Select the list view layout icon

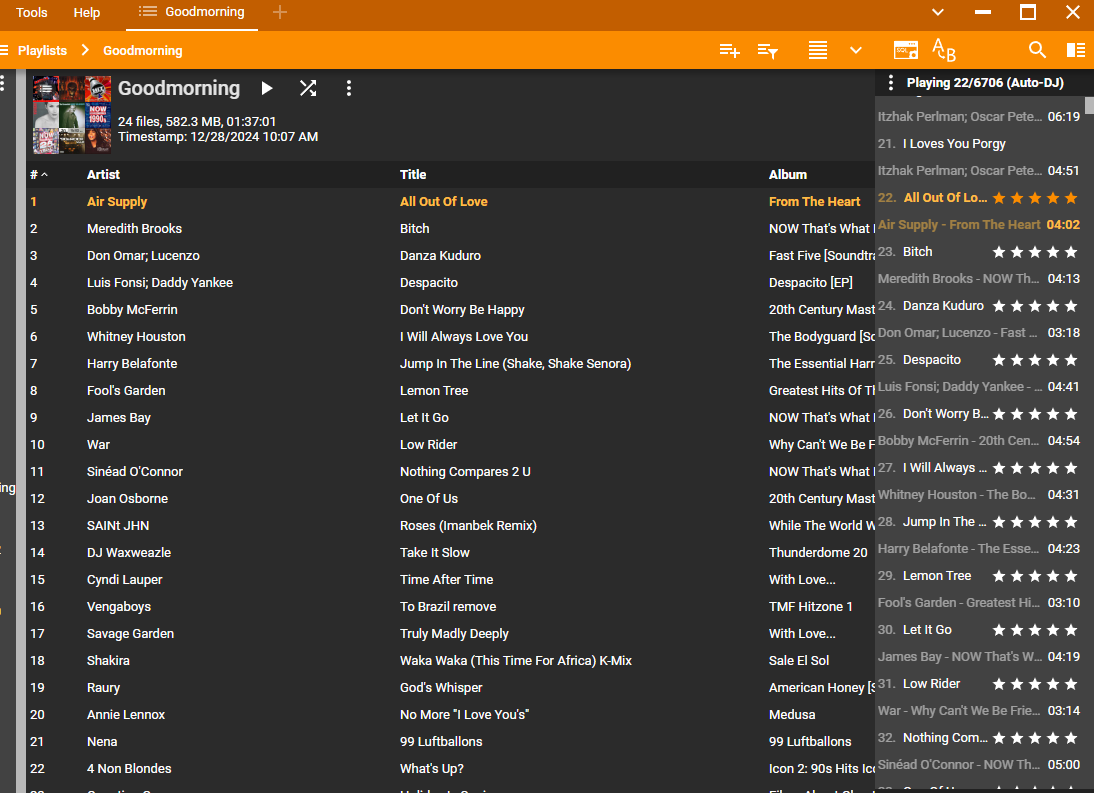pos(818,50)
